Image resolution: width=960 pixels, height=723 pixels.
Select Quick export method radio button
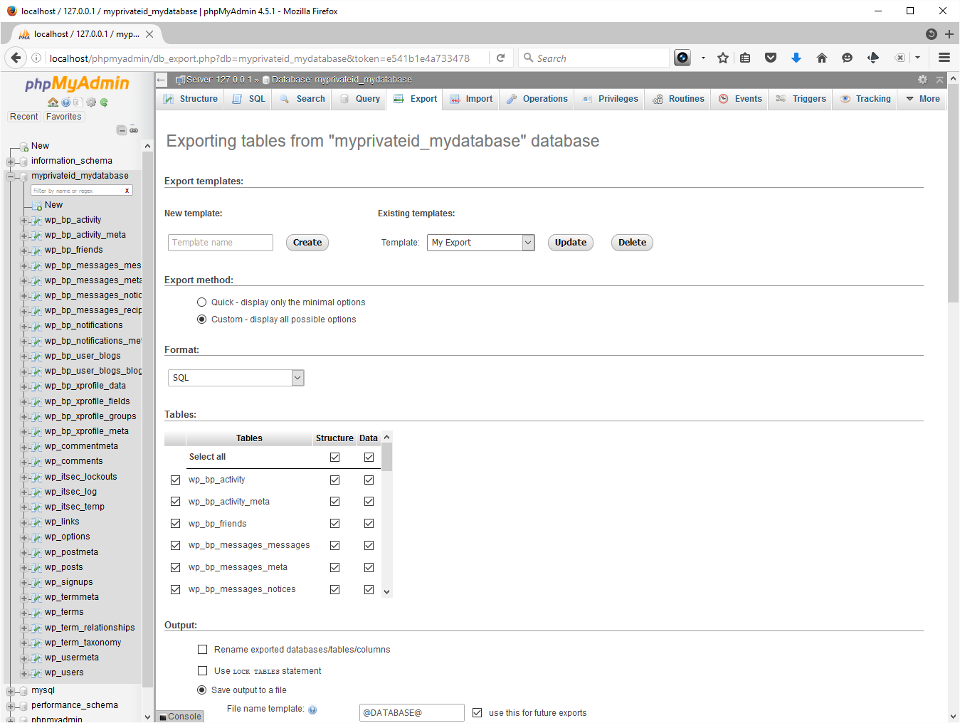[201, 302]
